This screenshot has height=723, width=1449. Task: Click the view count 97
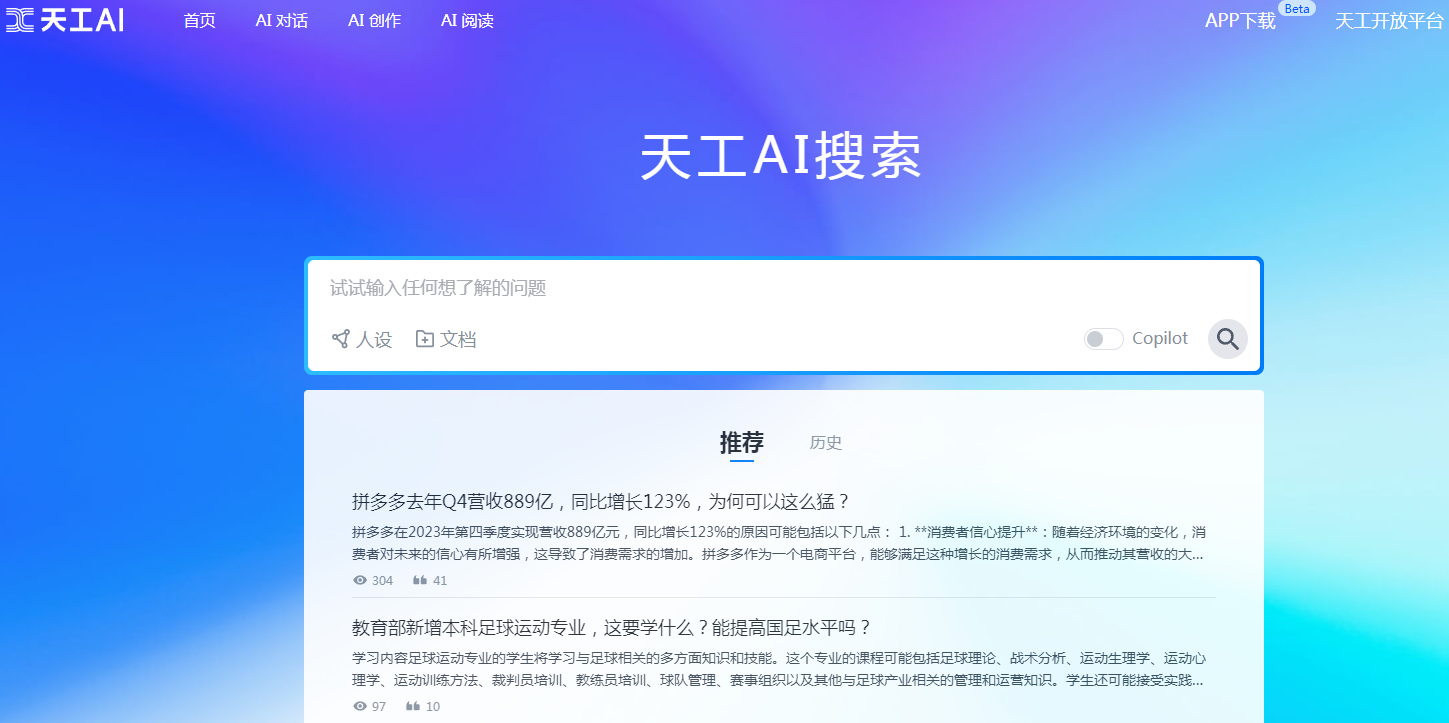(x=379, y=707)
